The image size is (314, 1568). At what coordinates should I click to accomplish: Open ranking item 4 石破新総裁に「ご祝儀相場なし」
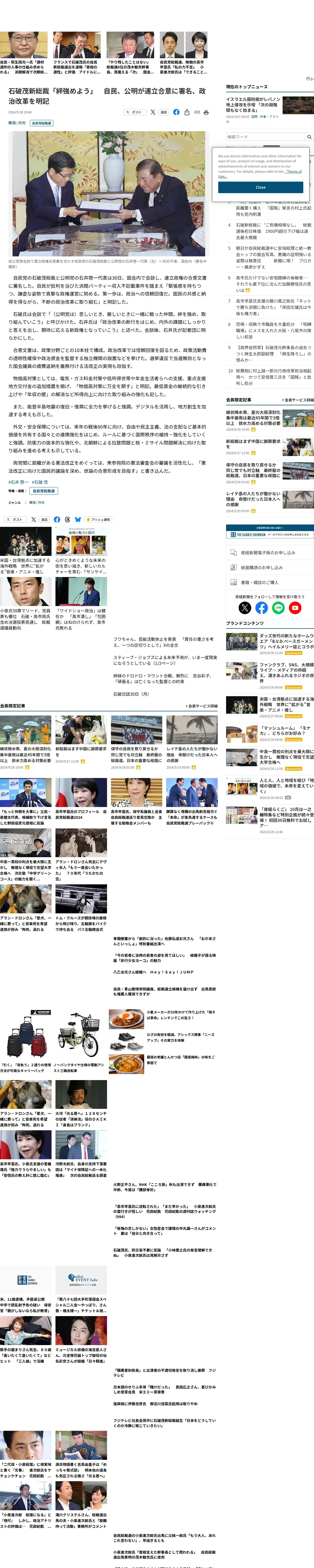[274, 231]
